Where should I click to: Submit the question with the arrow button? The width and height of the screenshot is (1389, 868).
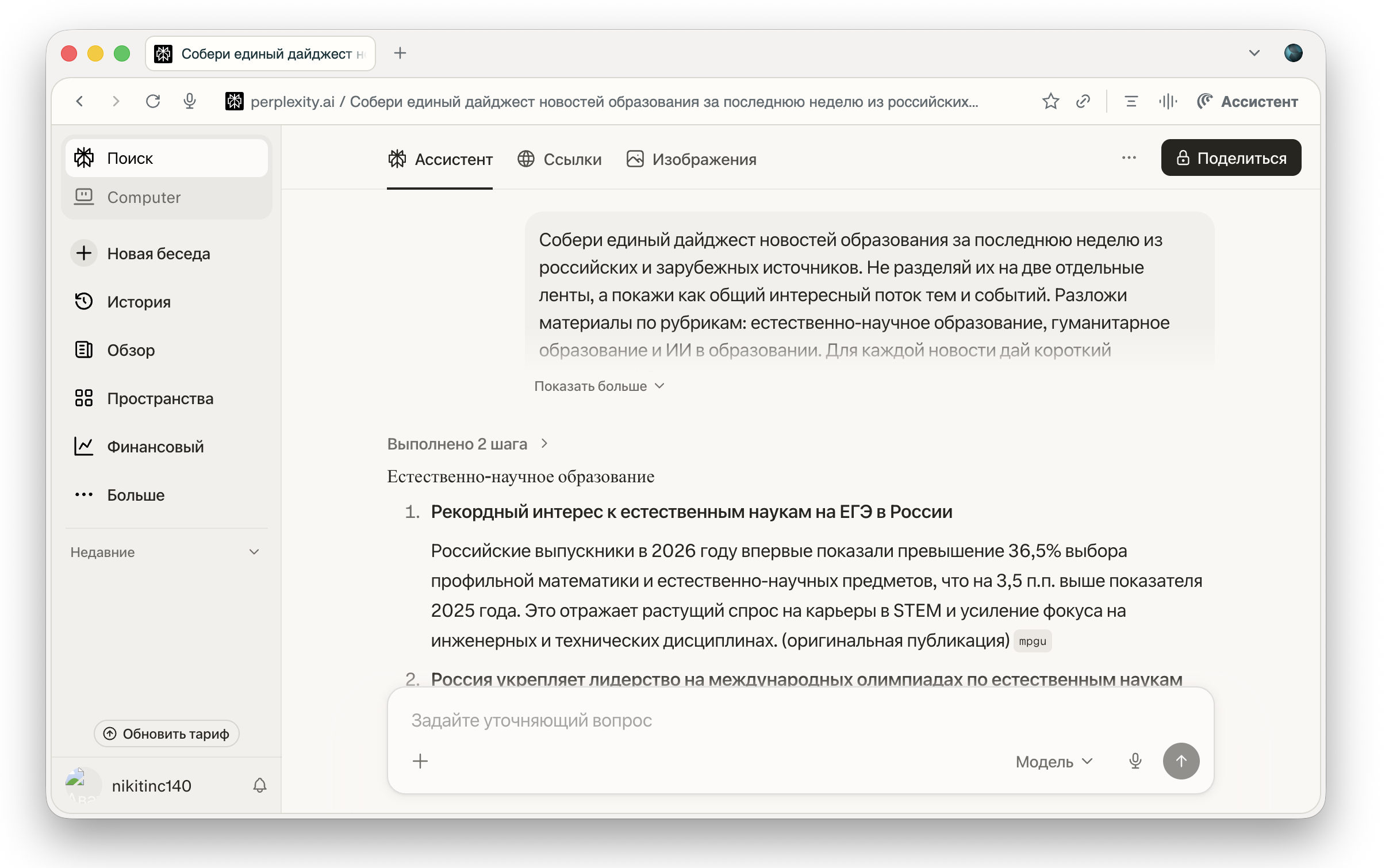1181,761
